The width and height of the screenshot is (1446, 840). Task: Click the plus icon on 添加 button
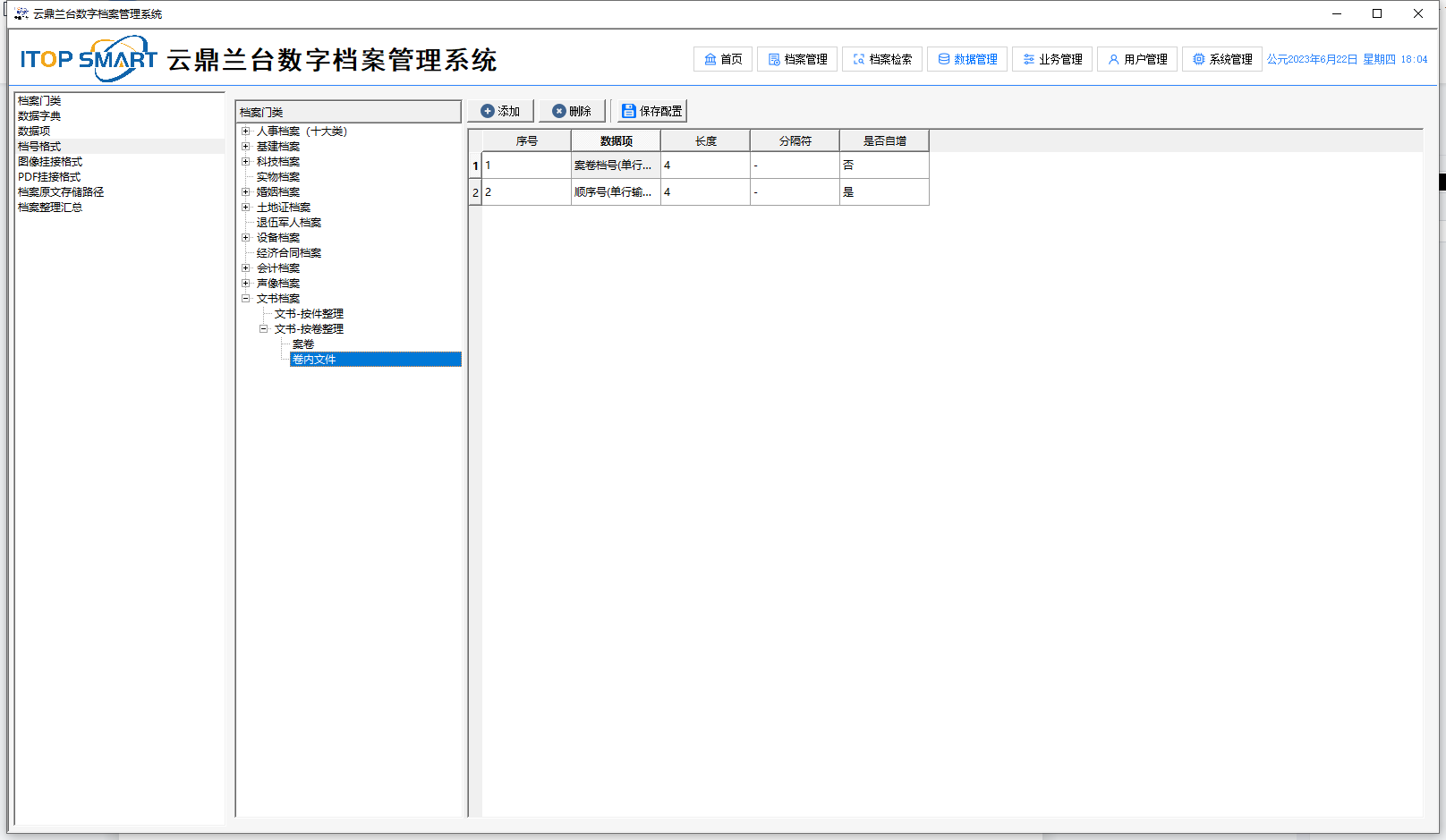pos(488,111)
